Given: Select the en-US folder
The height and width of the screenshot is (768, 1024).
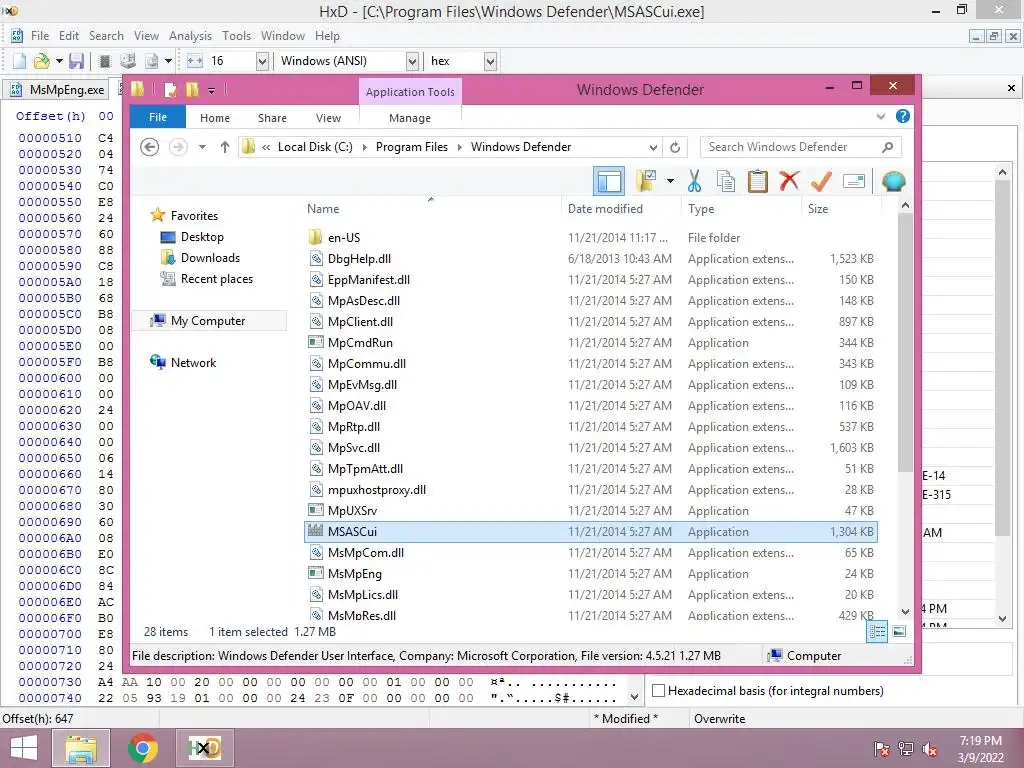Looking at the screenshot, I should pyautogui.click(x=592, y=238).
